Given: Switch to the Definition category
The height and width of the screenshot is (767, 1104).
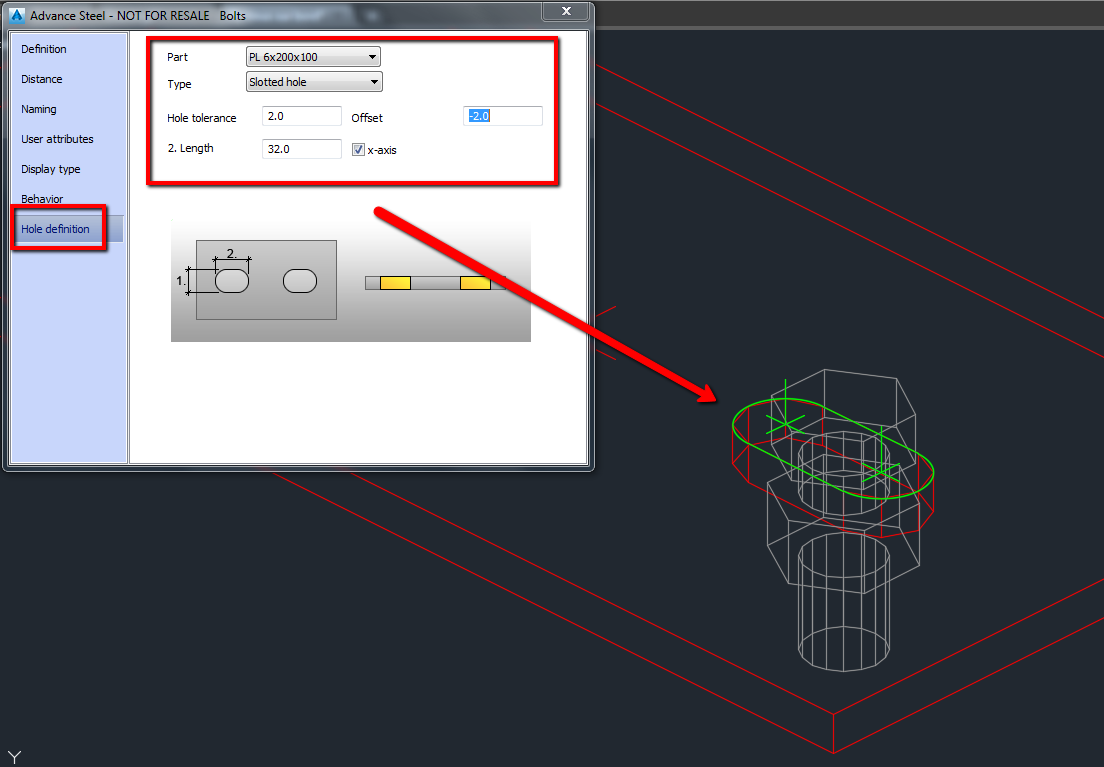Looking at the screenshot, I should tap(45, 48).
